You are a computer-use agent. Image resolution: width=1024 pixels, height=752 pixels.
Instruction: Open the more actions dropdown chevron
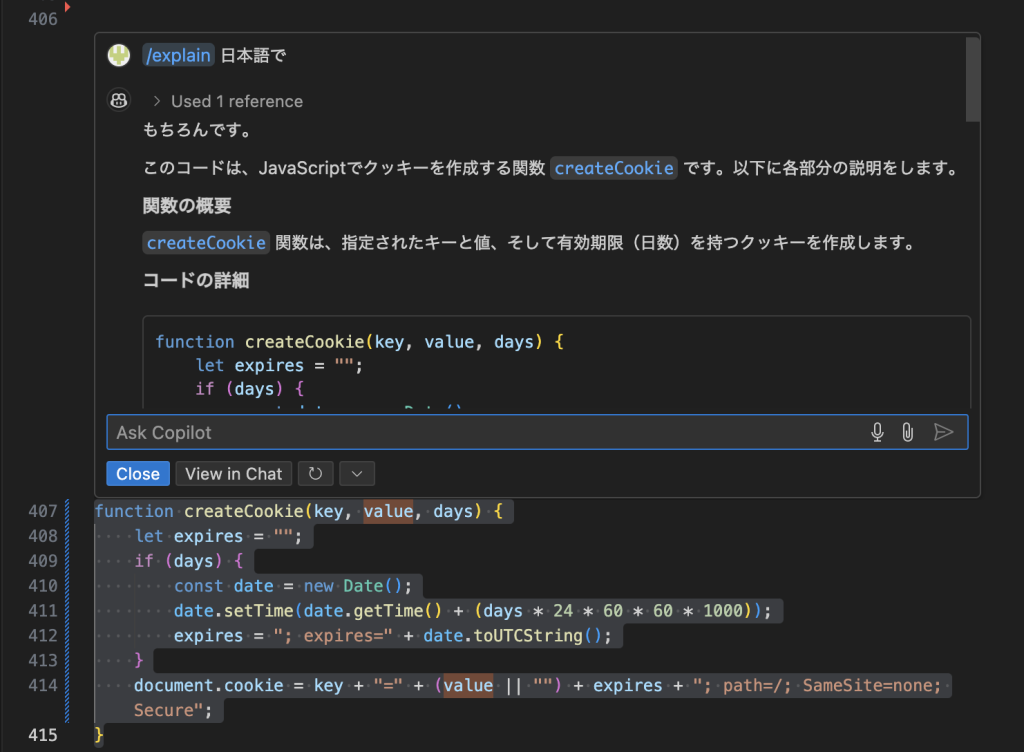pos(357,474)
